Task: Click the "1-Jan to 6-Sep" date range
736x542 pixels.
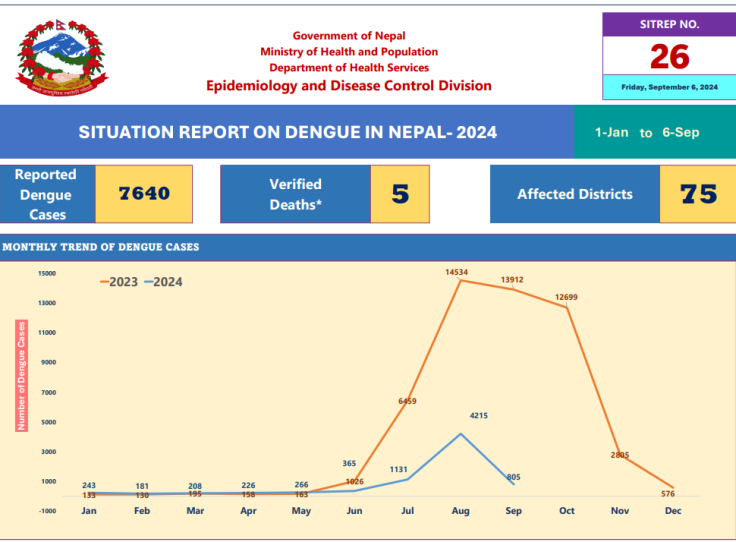Action: click(x=647, y=132)
